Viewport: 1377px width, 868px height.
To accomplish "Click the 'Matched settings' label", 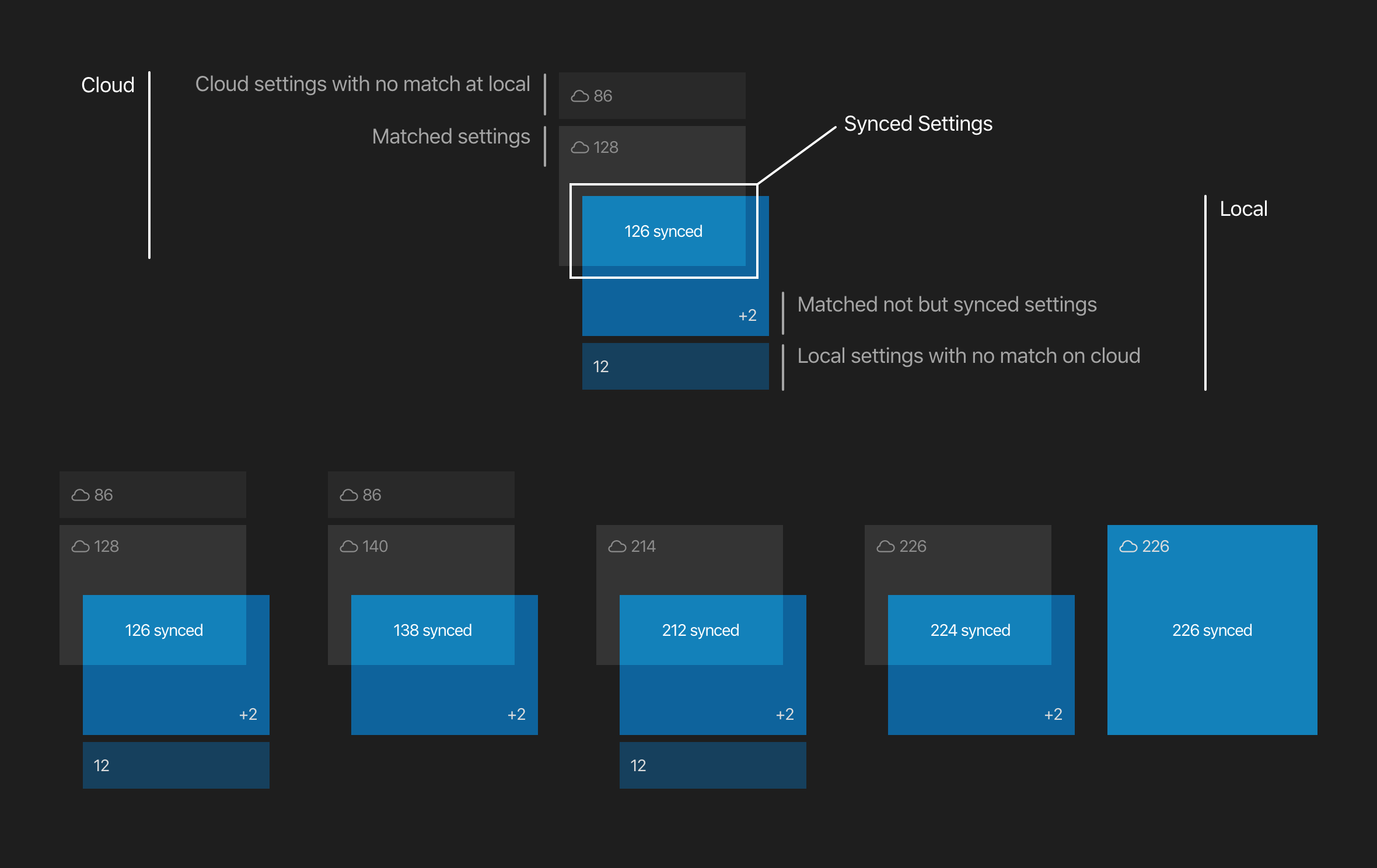I will (x=451, y=136).
